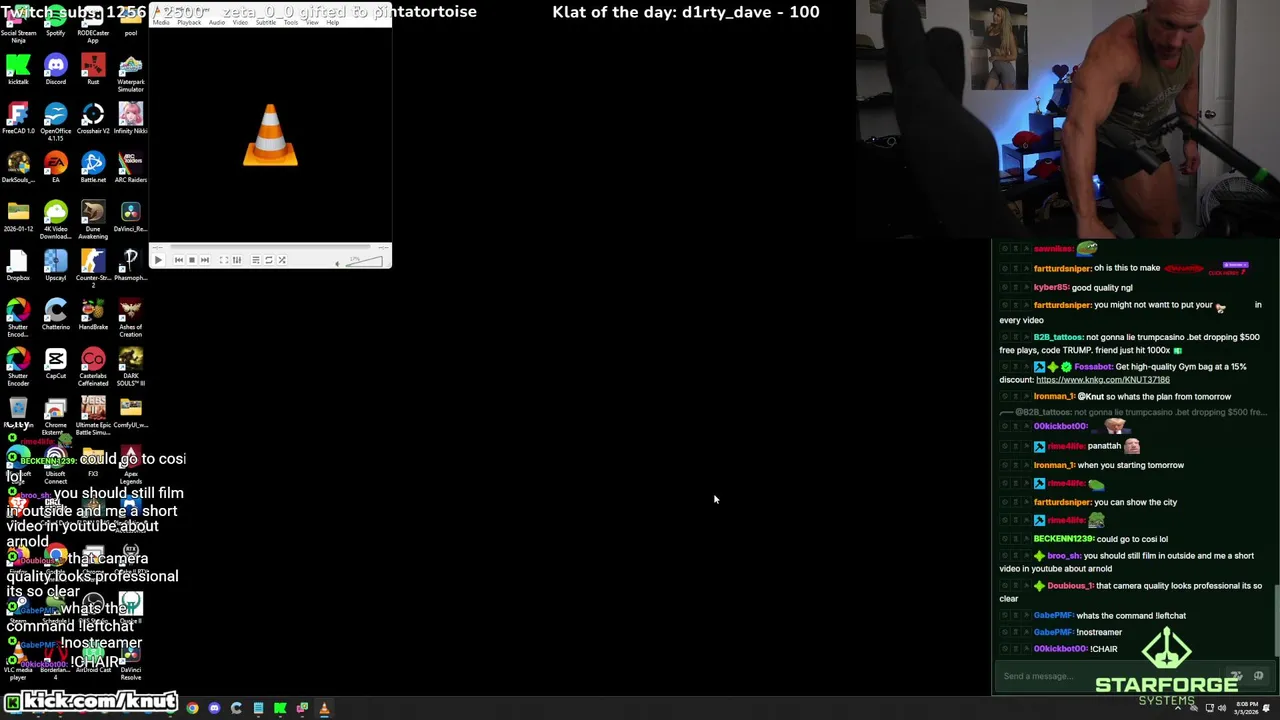Open the VLC Media menu
1280x720 pixels.
(161, 23)
